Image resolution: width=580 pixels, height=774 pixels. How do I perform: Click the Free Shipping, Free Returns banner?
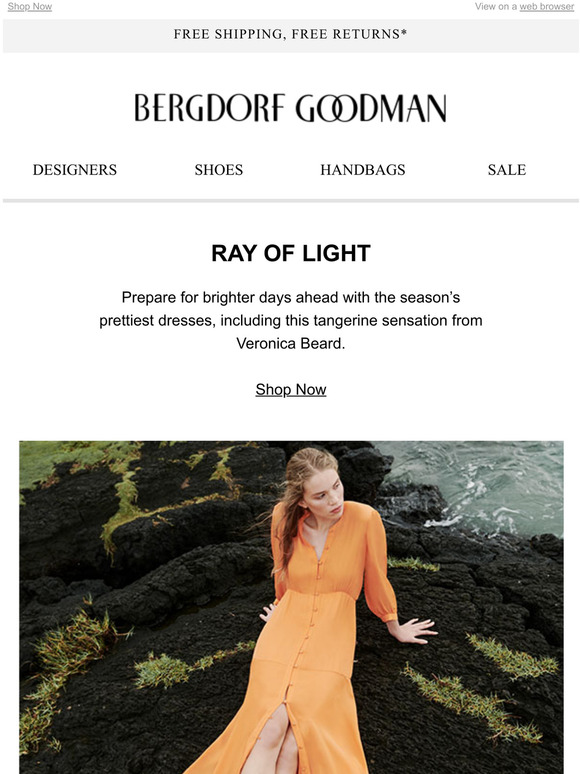290,36
